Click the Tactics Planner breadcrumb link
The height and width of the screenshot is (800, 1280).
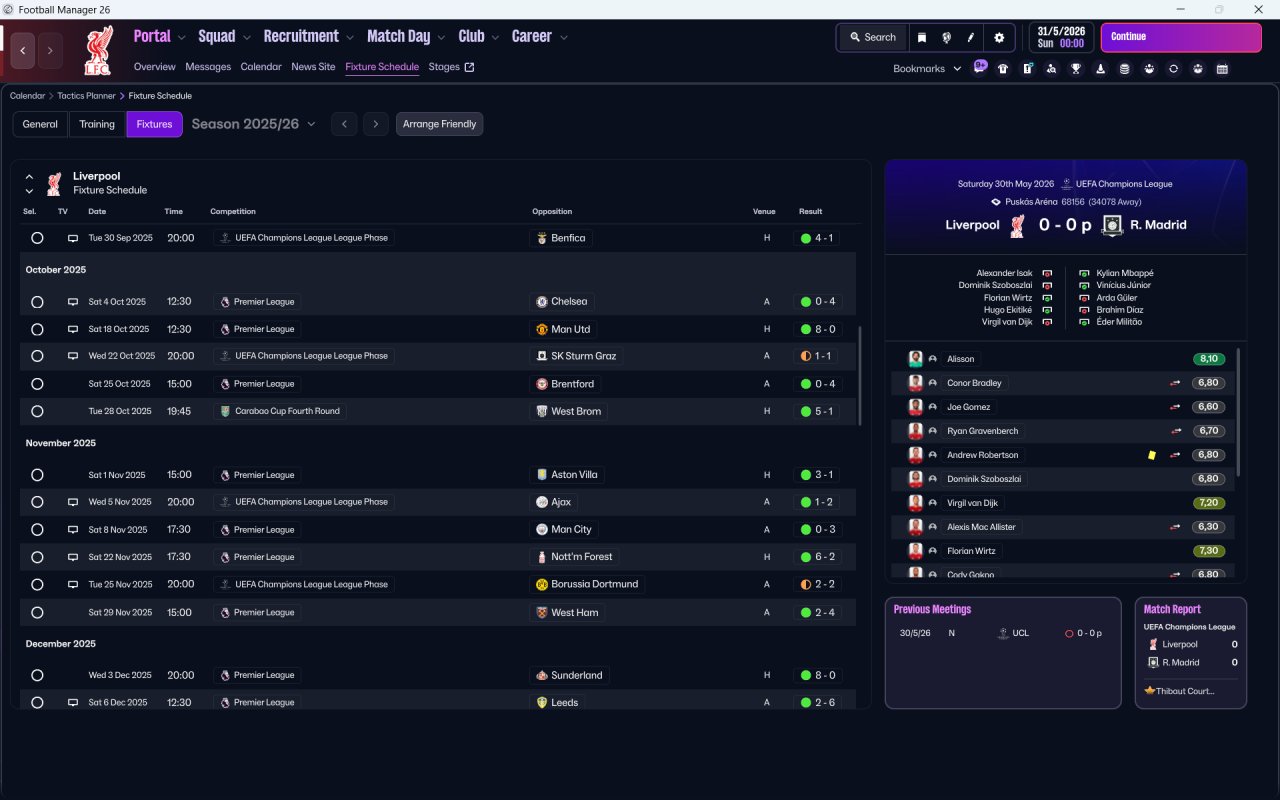coord(87,96)
